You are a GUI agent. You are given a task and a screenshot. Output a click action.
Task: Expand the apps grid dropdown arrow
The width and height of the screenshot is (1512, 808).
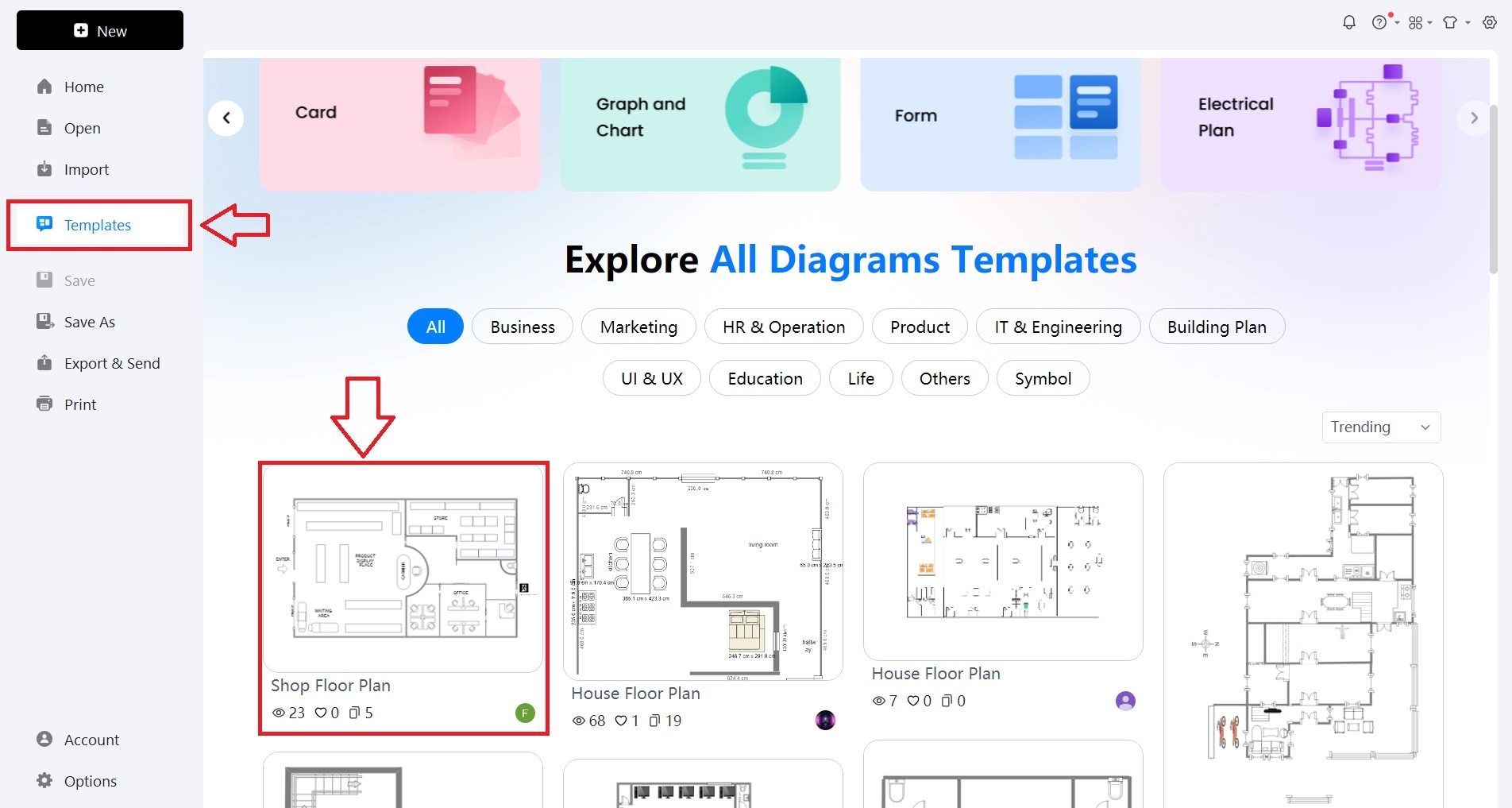pos(1429,23)
